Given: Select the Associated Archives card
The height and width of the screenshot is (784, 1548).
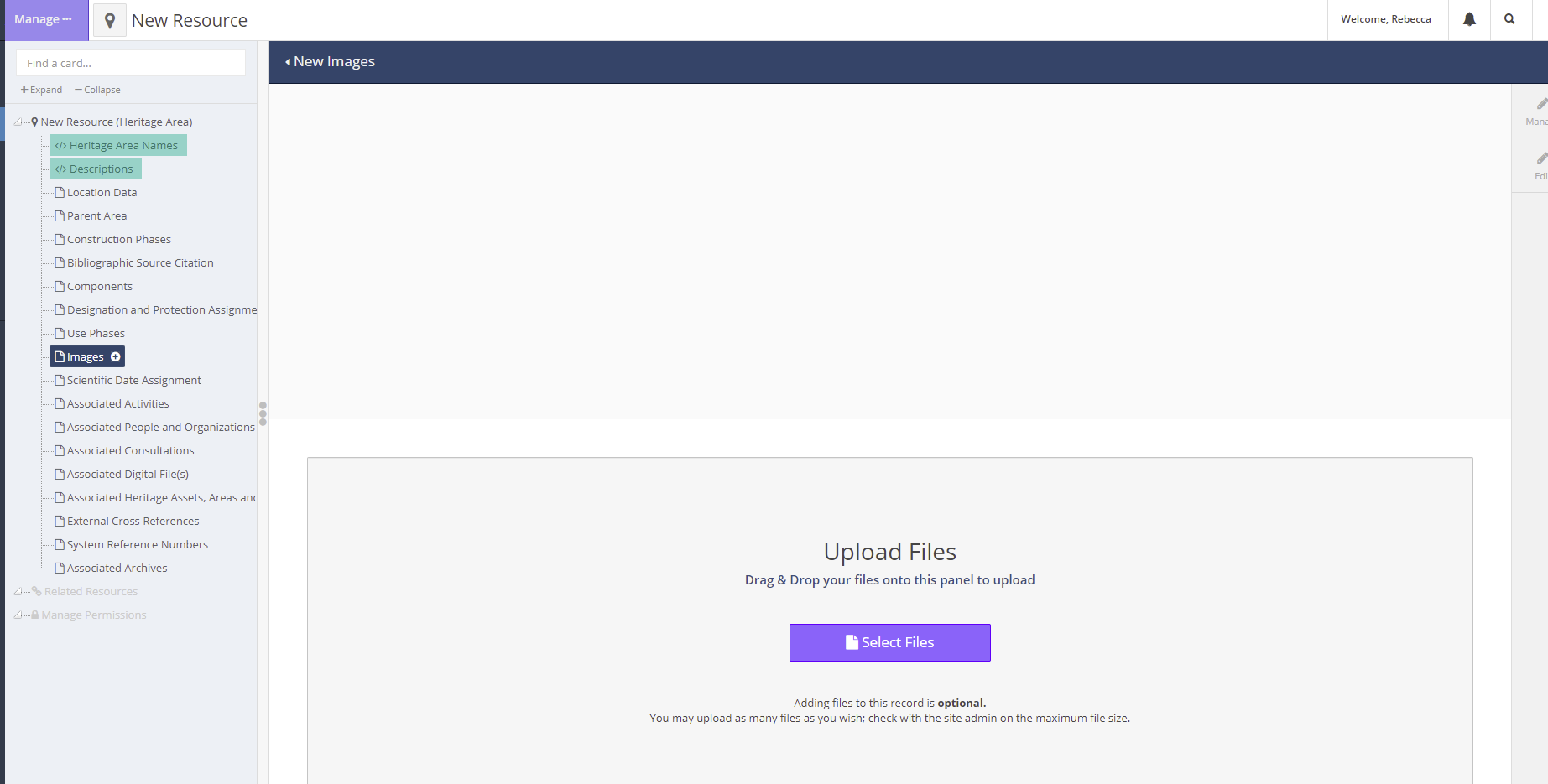Looking at the screenshot, I should 114,568.
